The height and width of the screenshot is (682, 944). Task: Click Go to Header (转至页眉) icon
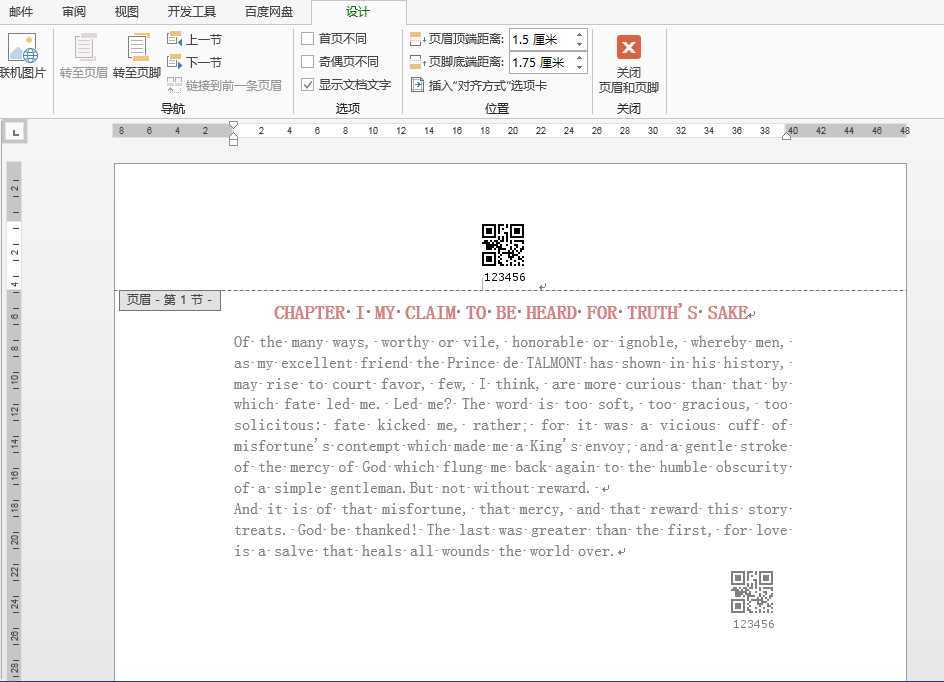(x=84, y=48)
